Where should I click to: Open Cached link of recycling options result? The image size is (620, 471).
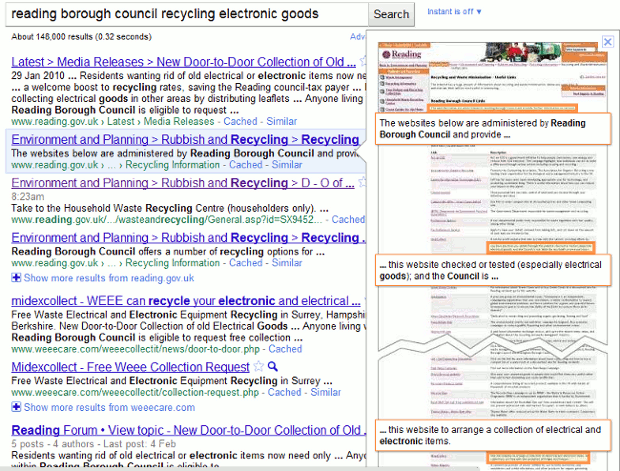pos(246,263)
